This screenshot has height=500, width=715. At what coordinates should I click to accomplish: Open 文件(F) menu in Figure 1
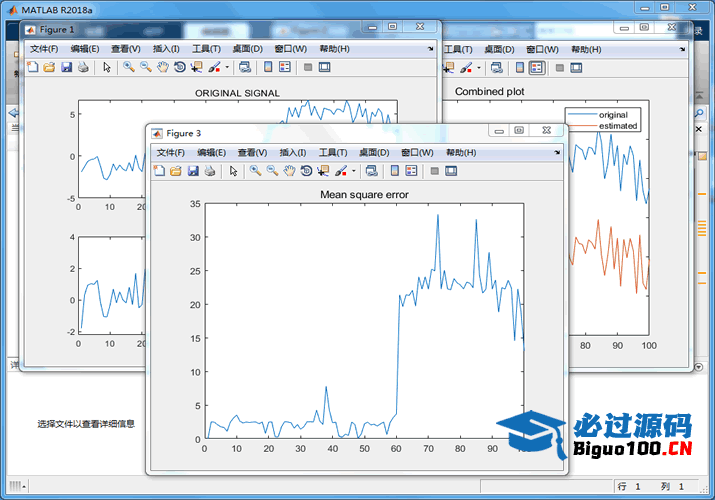point(44,49)
